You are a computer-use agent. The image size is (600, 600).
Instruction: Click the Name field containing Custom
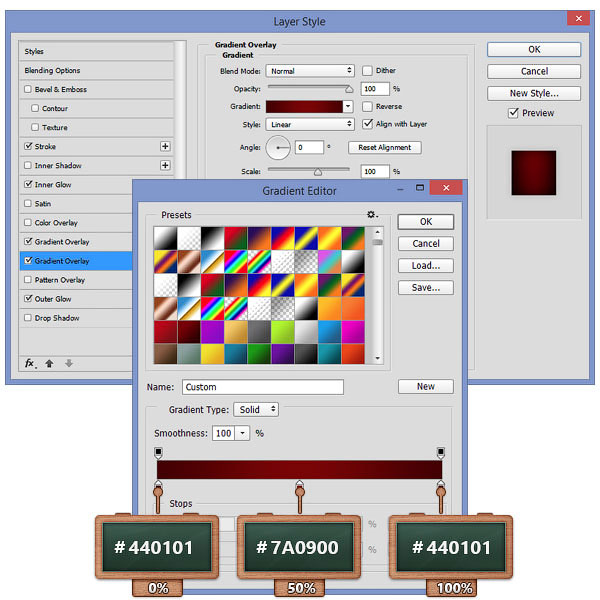(x=263, y=387)
